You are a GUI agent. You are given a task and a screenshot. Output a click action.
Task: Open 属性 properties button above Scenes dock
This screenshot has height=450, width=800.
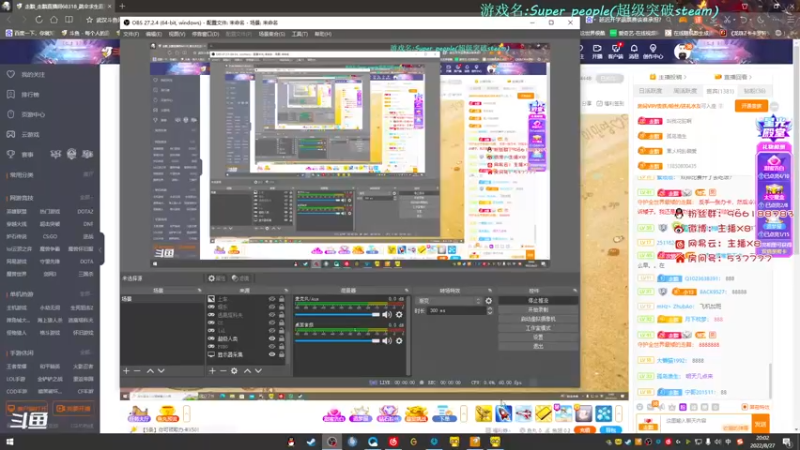click(x=217, y=278)
